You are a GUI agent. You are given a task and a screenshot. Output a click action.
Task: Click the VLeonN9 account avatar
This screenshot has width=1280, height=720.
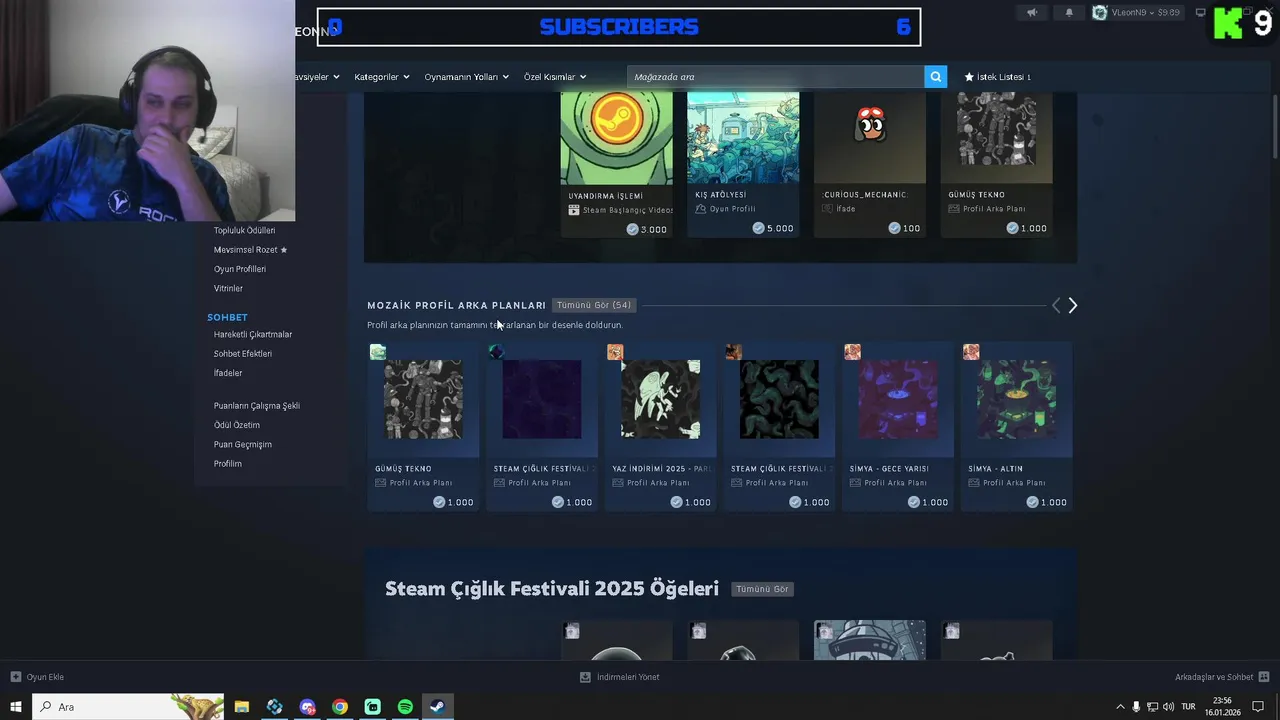click(1100, 13)
